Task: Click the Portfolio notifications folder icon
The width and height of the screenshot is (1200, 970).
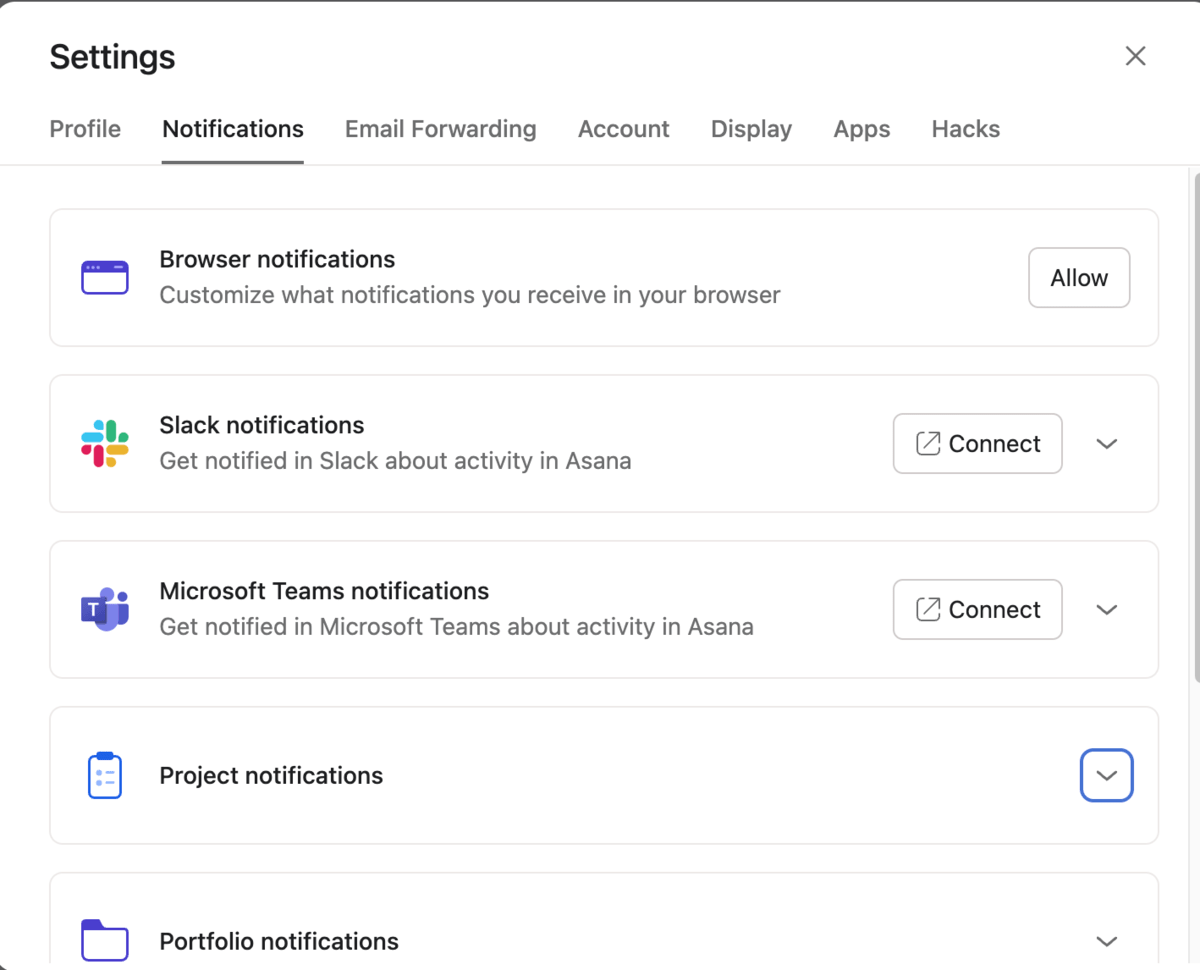Action: (104, 940)
